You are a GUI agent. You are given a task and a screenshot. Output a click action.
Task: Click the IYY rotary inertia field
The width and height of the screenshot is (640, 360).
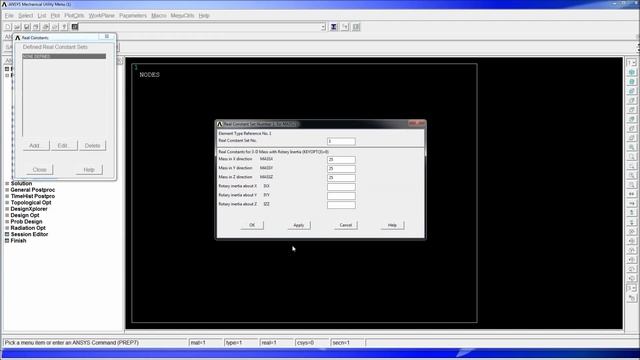tap(341, 196)
